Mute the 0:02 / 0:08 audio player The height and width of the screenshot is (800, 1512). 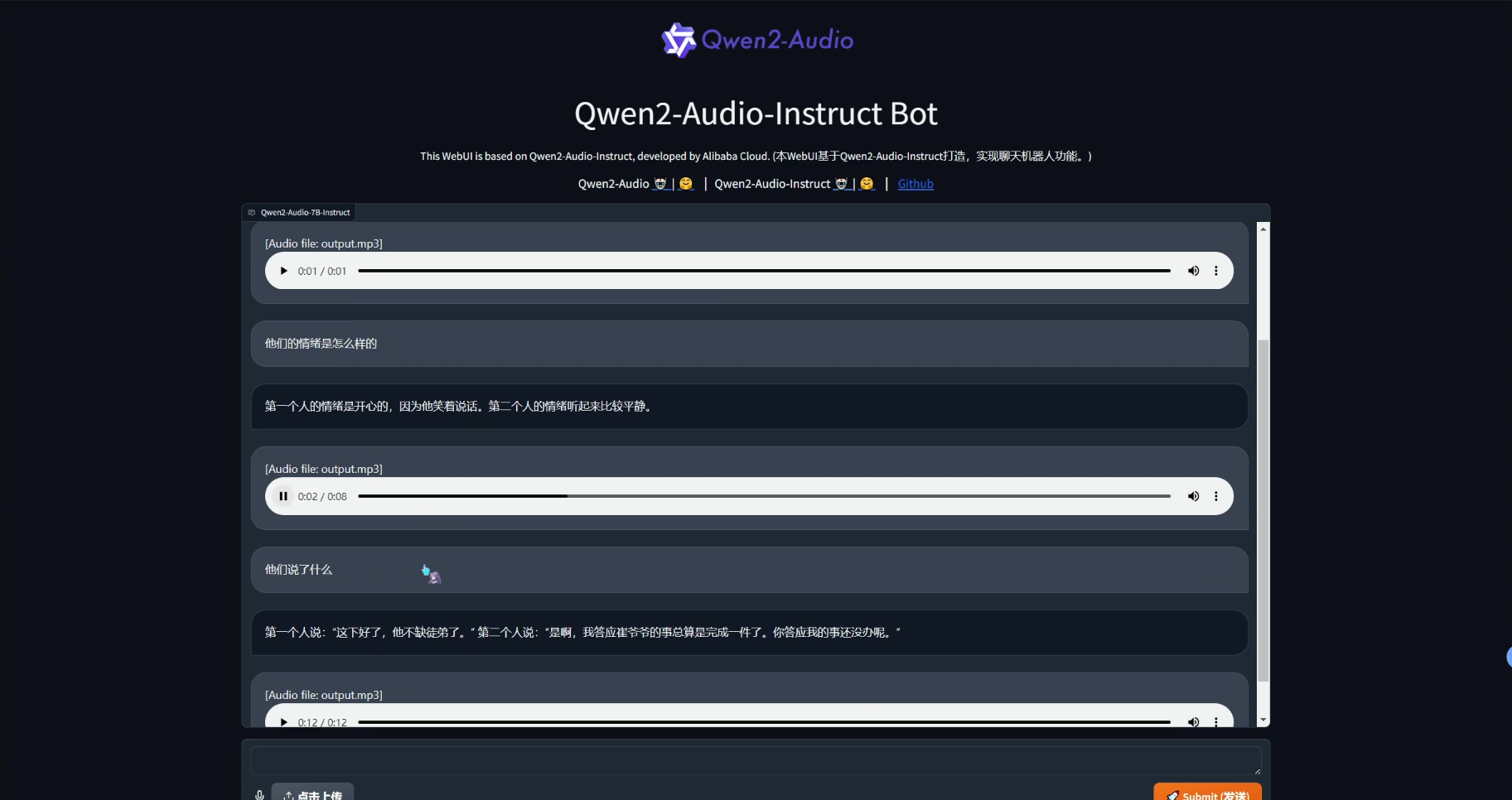tap(1193, 496)
